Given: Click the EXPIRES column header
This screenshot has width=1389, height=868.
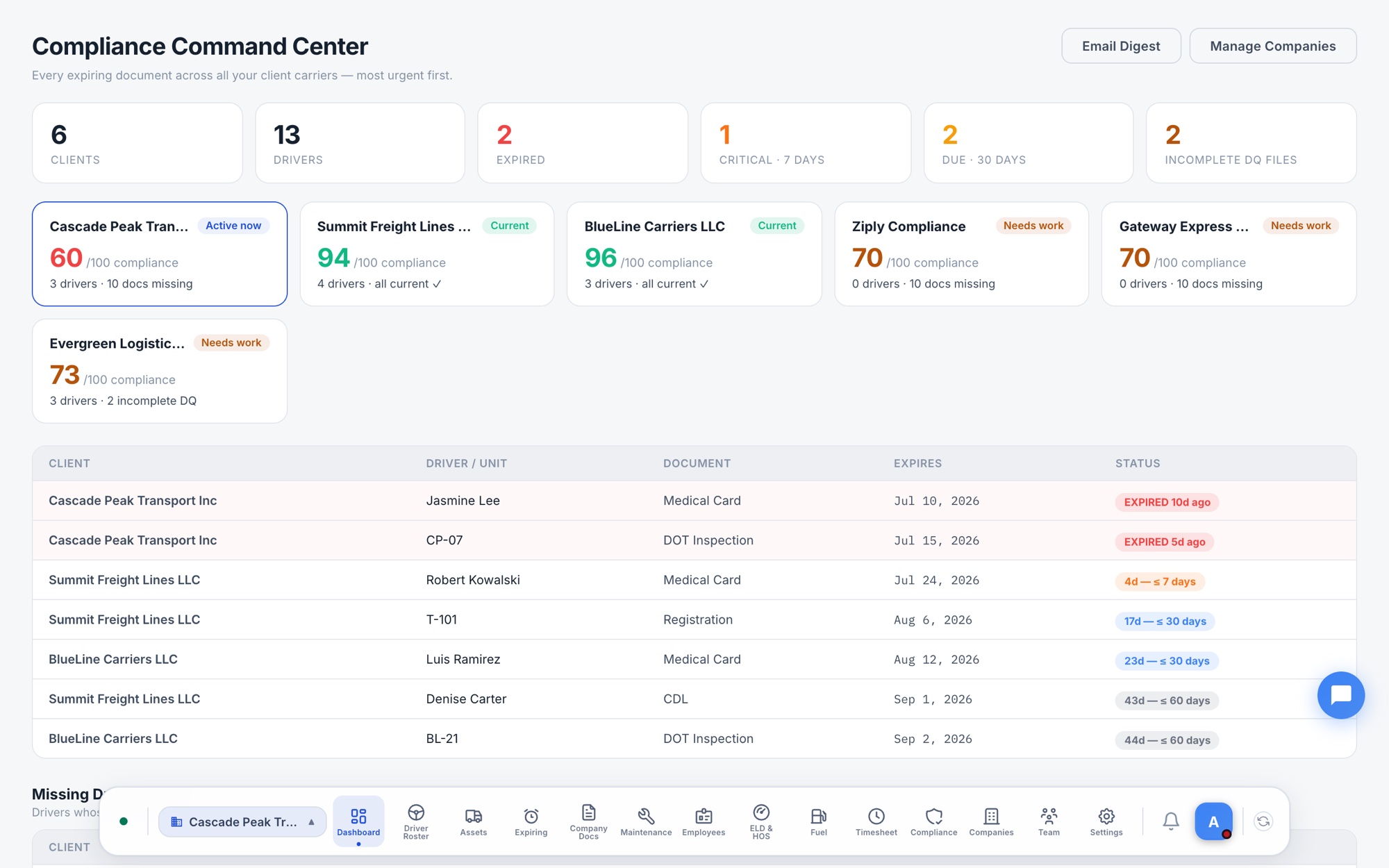Looking at the screenshot, I should click(917, 463).
